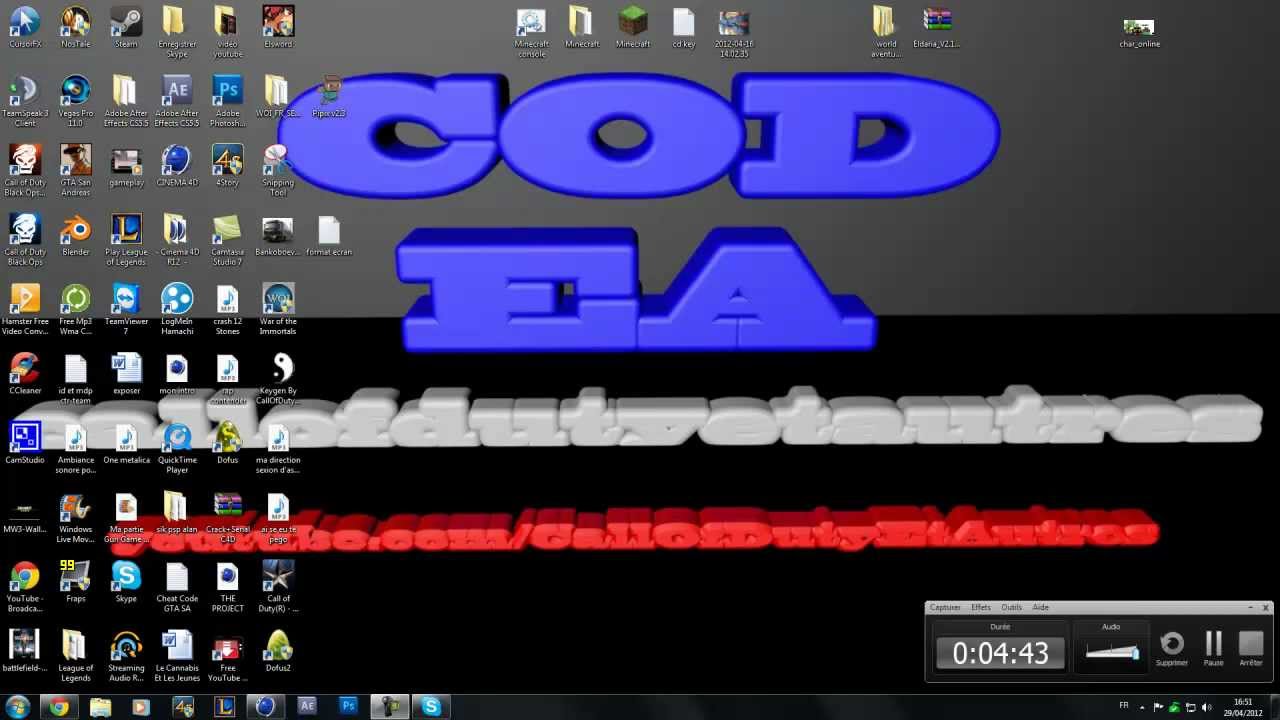1280x720 pixels.
Task: Switch to After Effects on the taskbar
Action: [x=307, y=707]
